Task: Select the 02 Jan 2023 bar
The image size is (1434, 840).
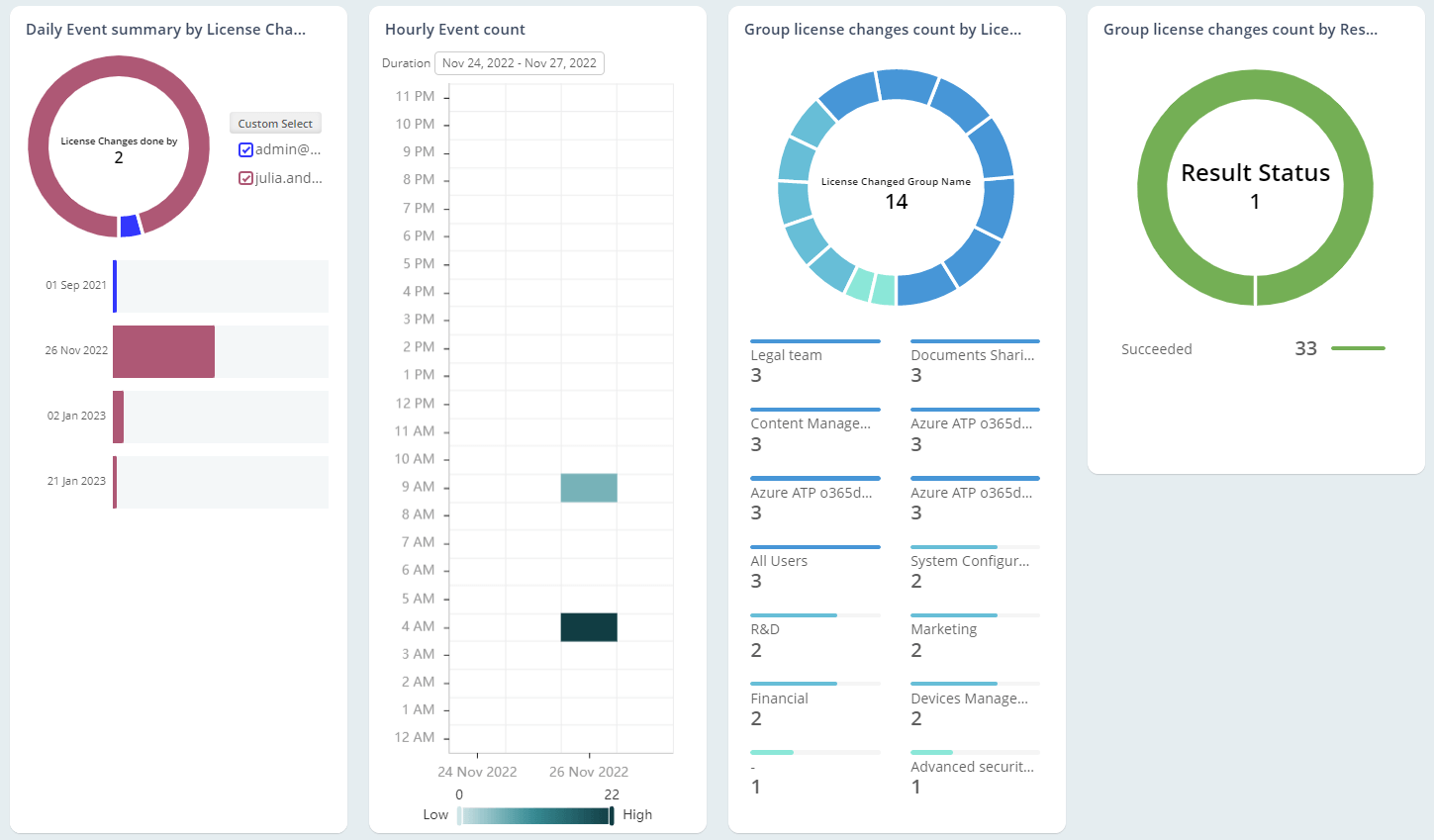Action: tap(118, 417)
